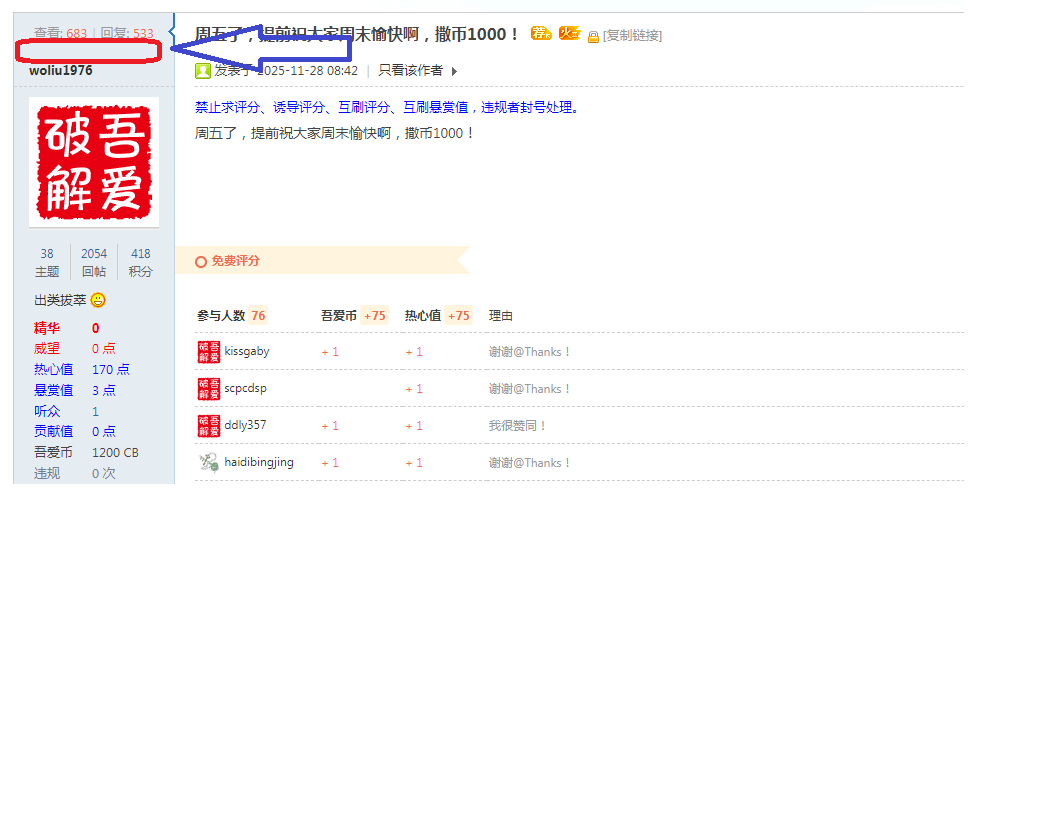This screenshot has width=1047, height=814.
Task: Click the lock icon before 复制链接
Action: pos(593,37)
